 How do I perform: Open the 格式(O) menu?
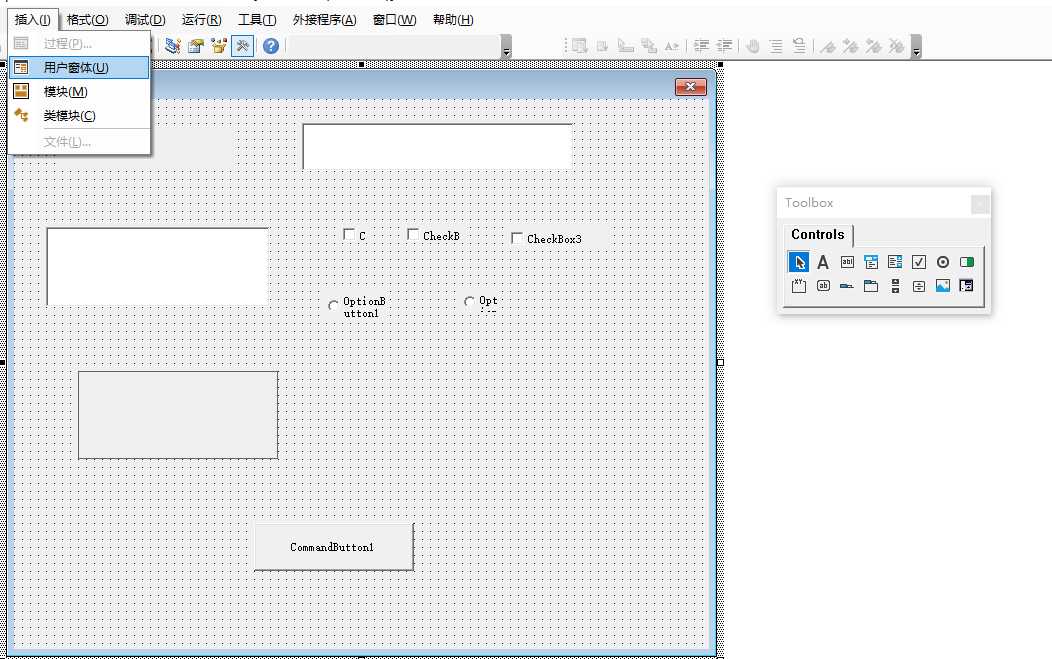click(x=87, y=19)
